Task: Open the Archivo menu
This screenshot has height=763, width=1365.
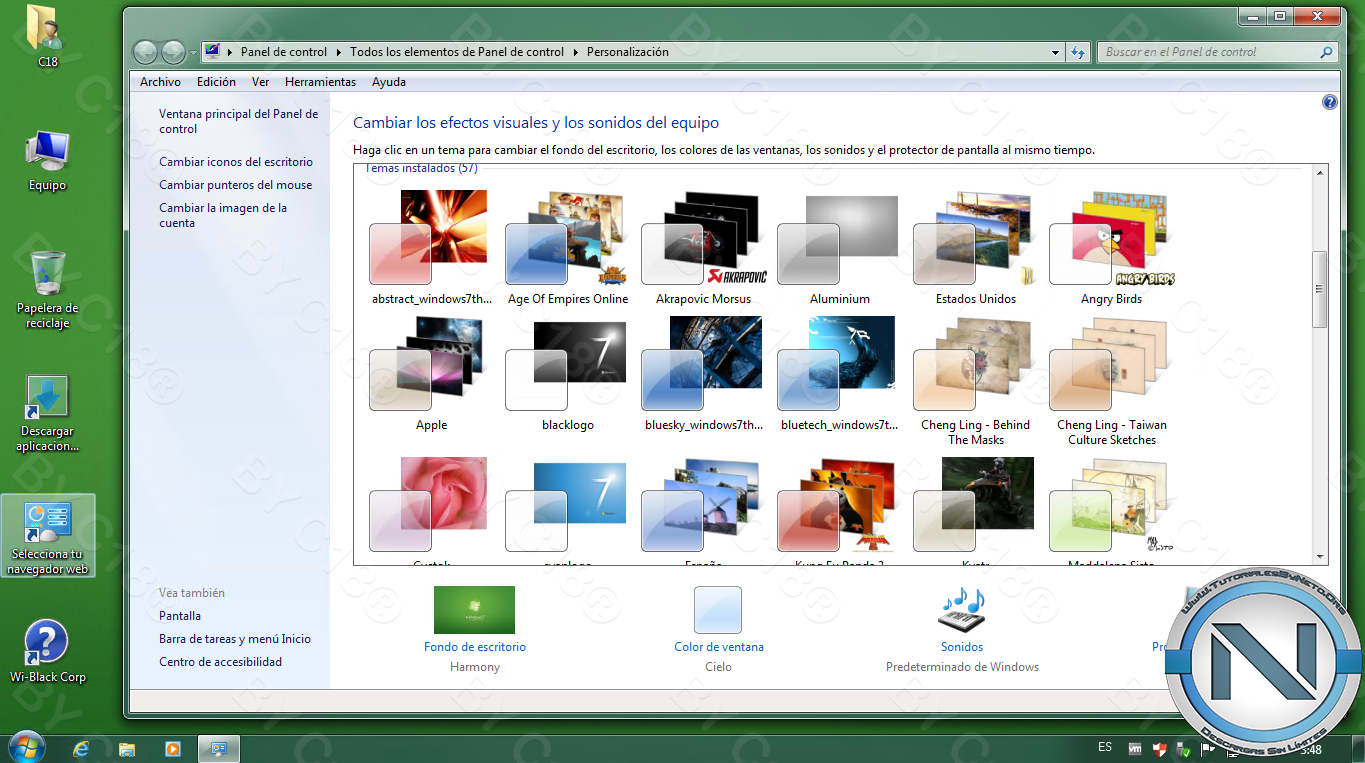Action: 160,82
